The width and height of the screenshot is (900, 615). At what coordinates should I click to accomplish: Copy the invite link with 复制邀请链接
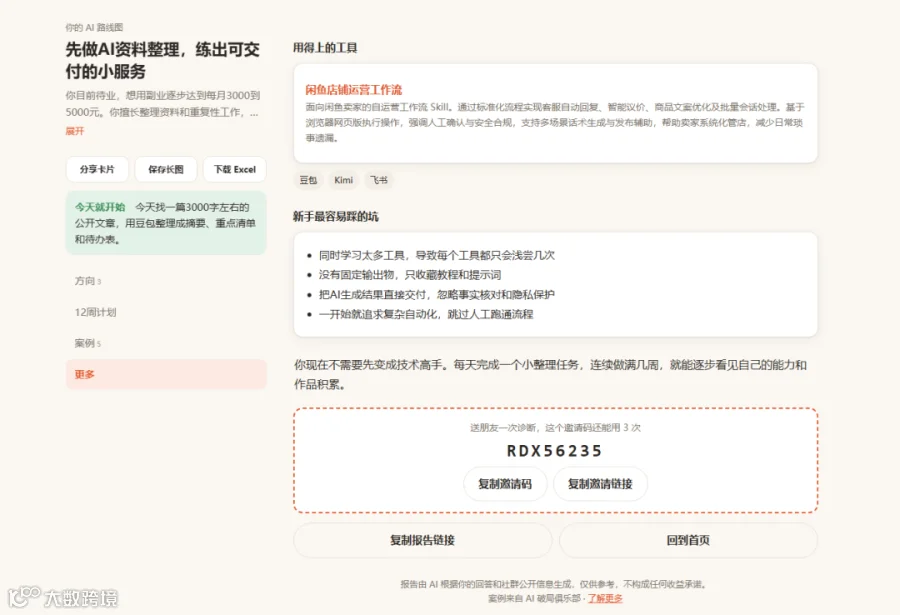coord(600,484)
